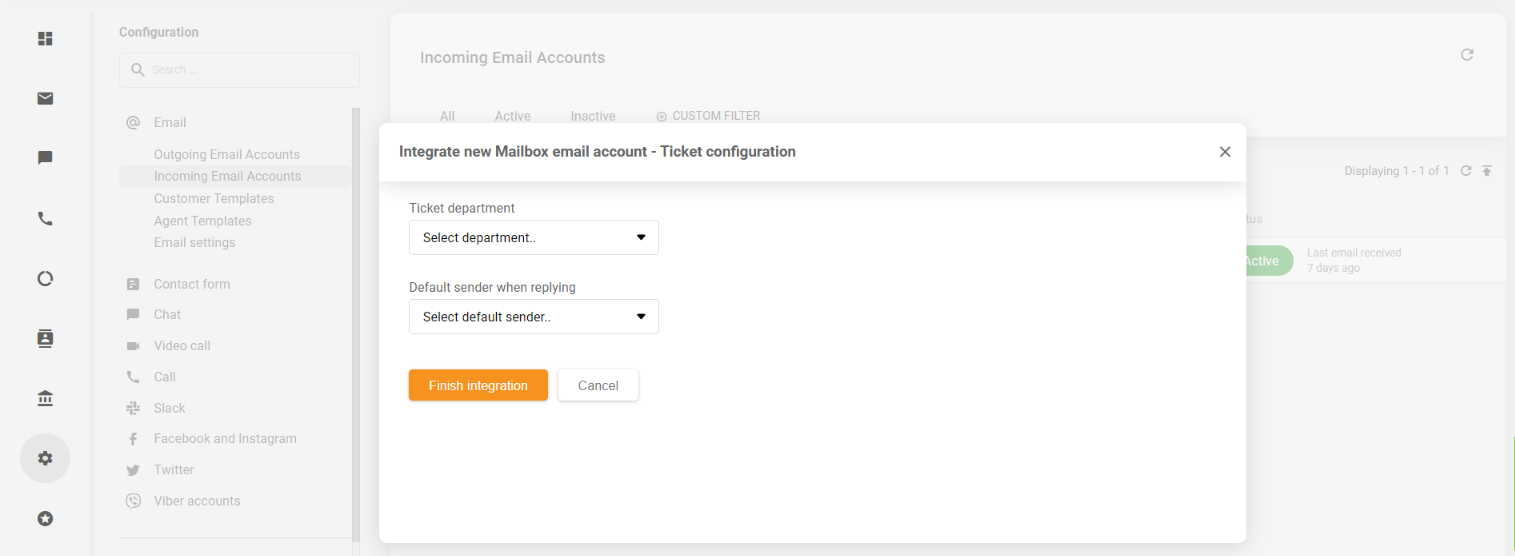The height and width of the screenshot is (556, 1515).
Task: Cancel the mailbox integration dialog
Action: tap(598, 385)
